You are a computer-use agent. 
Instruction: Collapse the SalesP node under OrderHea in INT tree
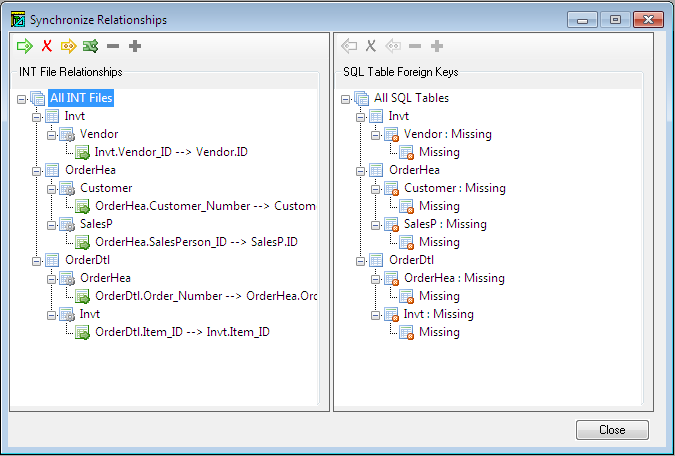(x=53, y=224)
